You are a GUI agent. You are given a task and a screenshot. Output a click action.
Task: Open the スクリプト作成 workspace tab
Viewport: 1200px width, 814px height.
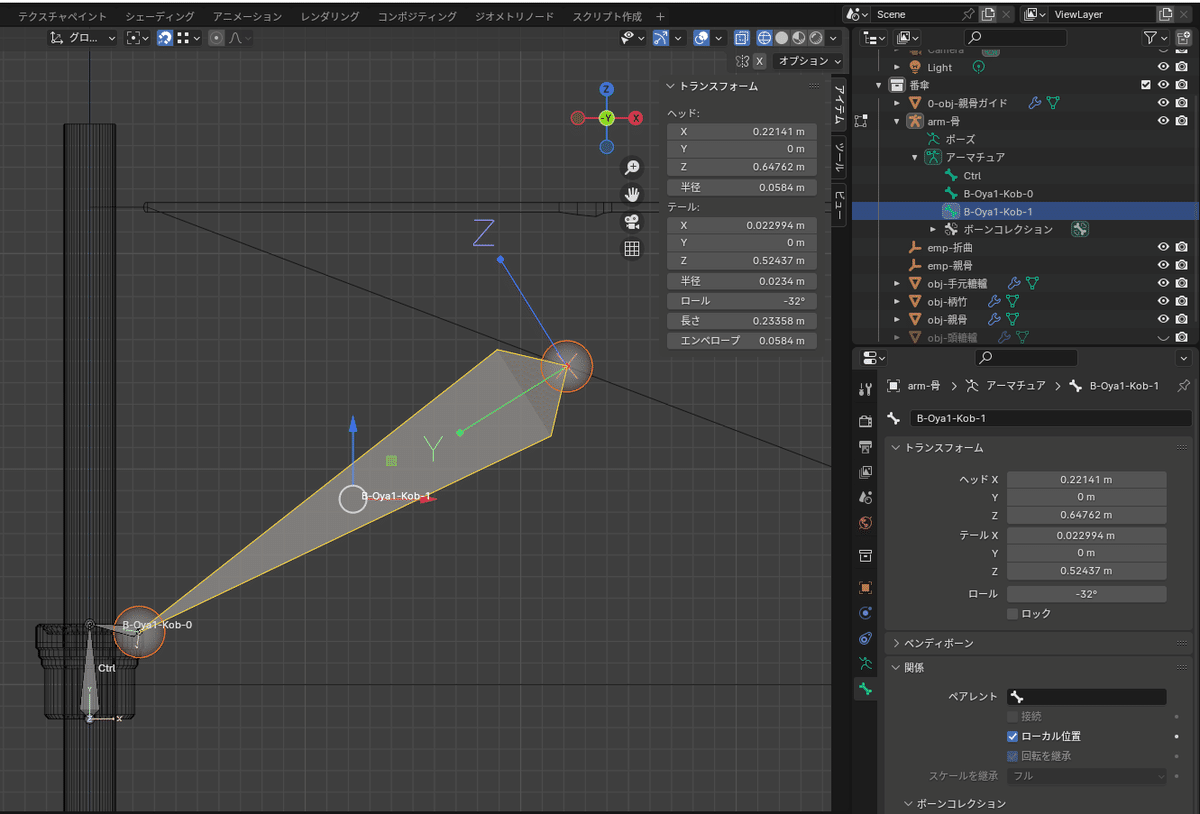tap(607, 17)
